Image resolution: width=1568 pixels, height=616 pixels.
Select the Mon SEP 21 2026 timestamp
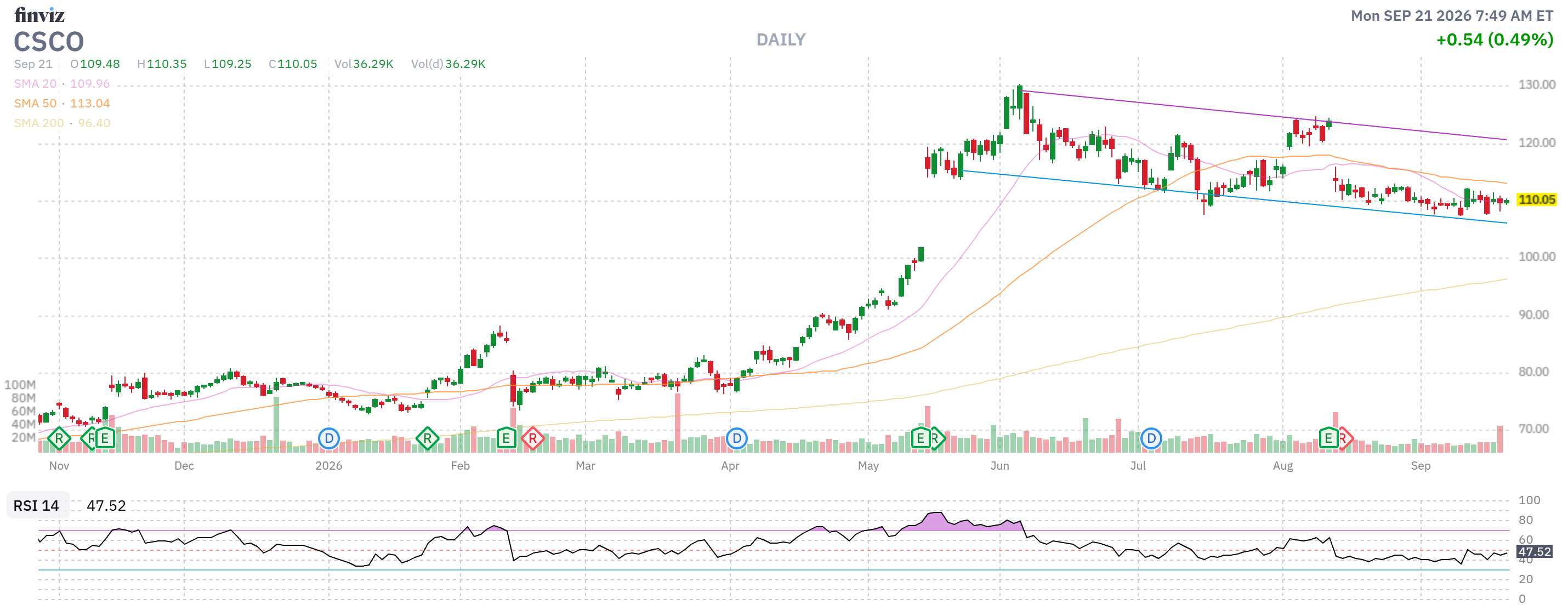coord(1452,16)
